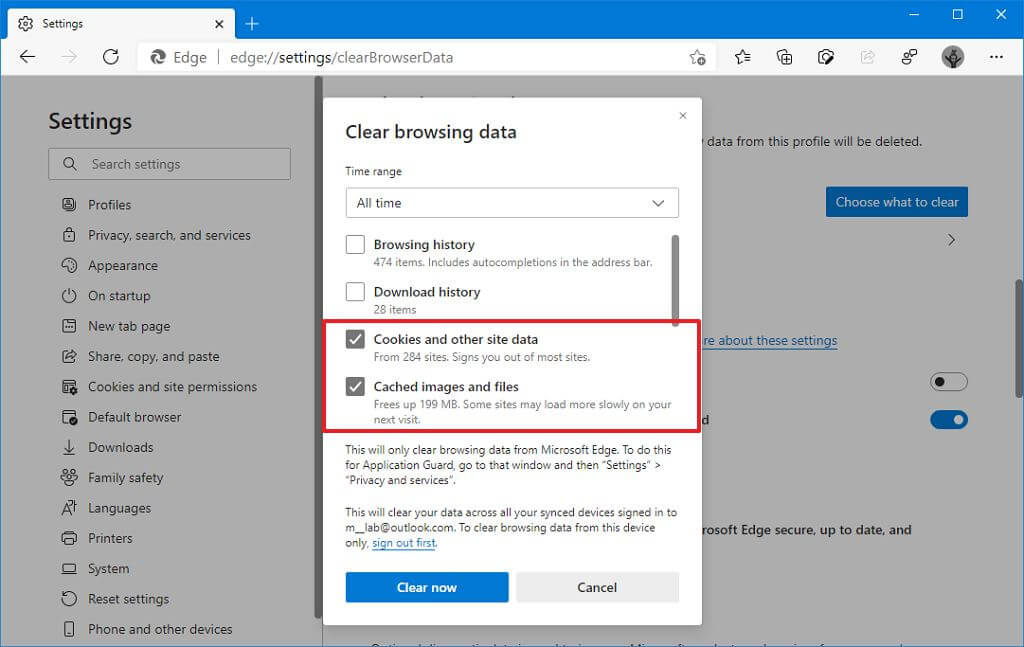The image size is (1024, 647).
Task: Click the New tab page sidebar icon
Action: [x=69, y=325]
